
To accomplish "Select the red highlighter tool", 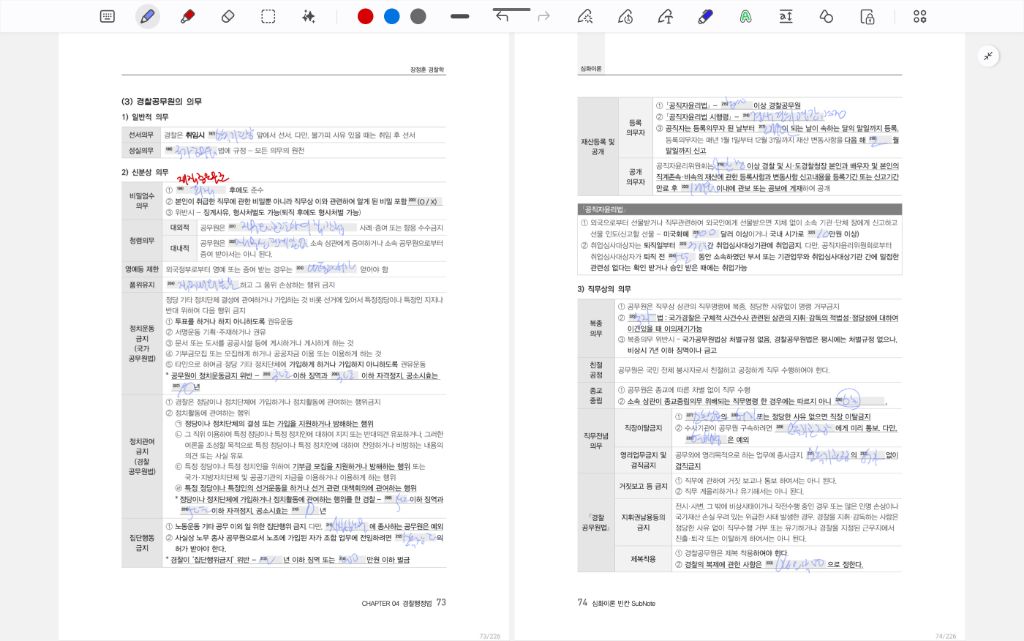I will 187,16.
